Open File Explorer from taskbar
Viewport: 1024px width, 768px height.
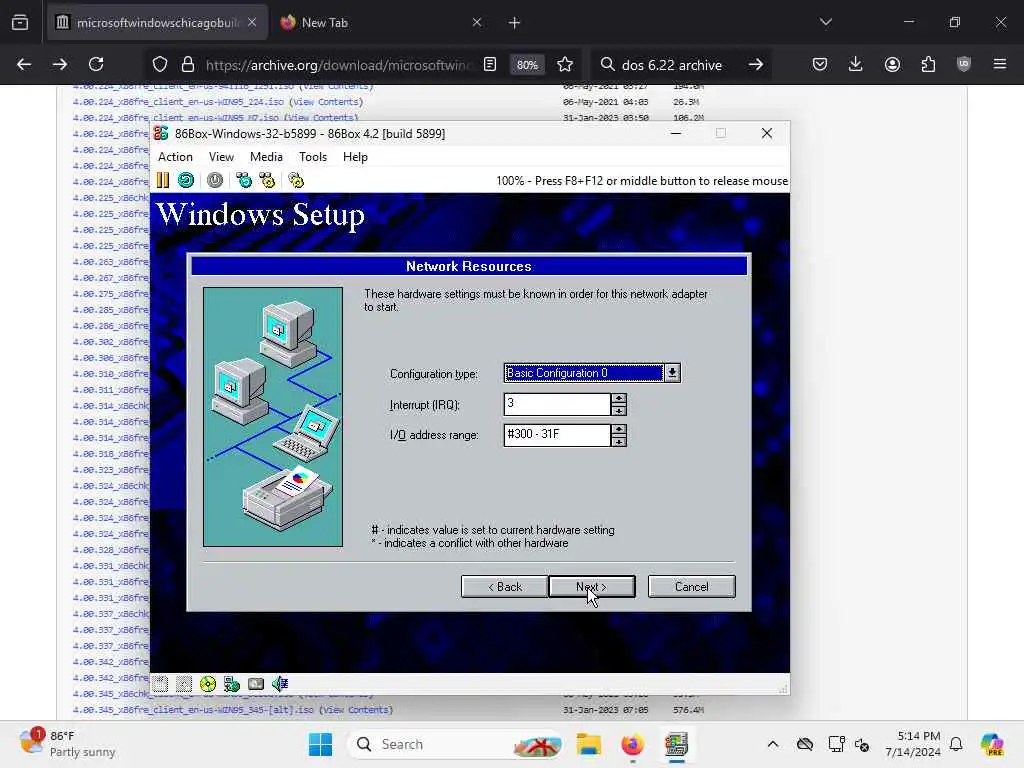588,744
